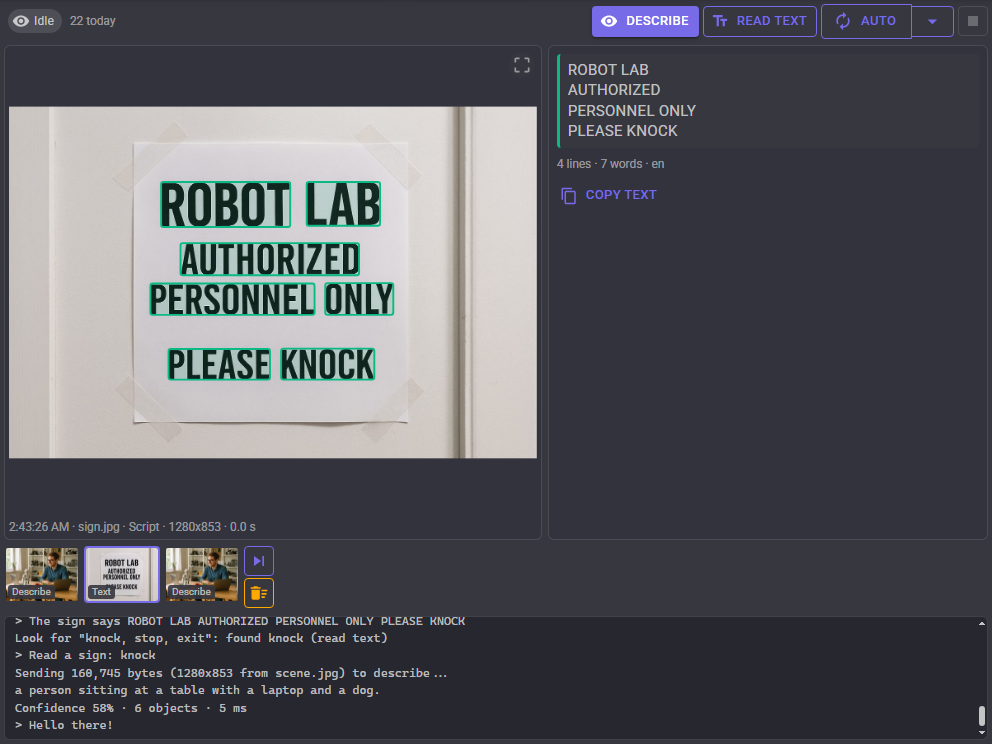This screenshot has height=744, width=992.
Task: Click the detected word ONLY box
Action: [x=359, y=299]
